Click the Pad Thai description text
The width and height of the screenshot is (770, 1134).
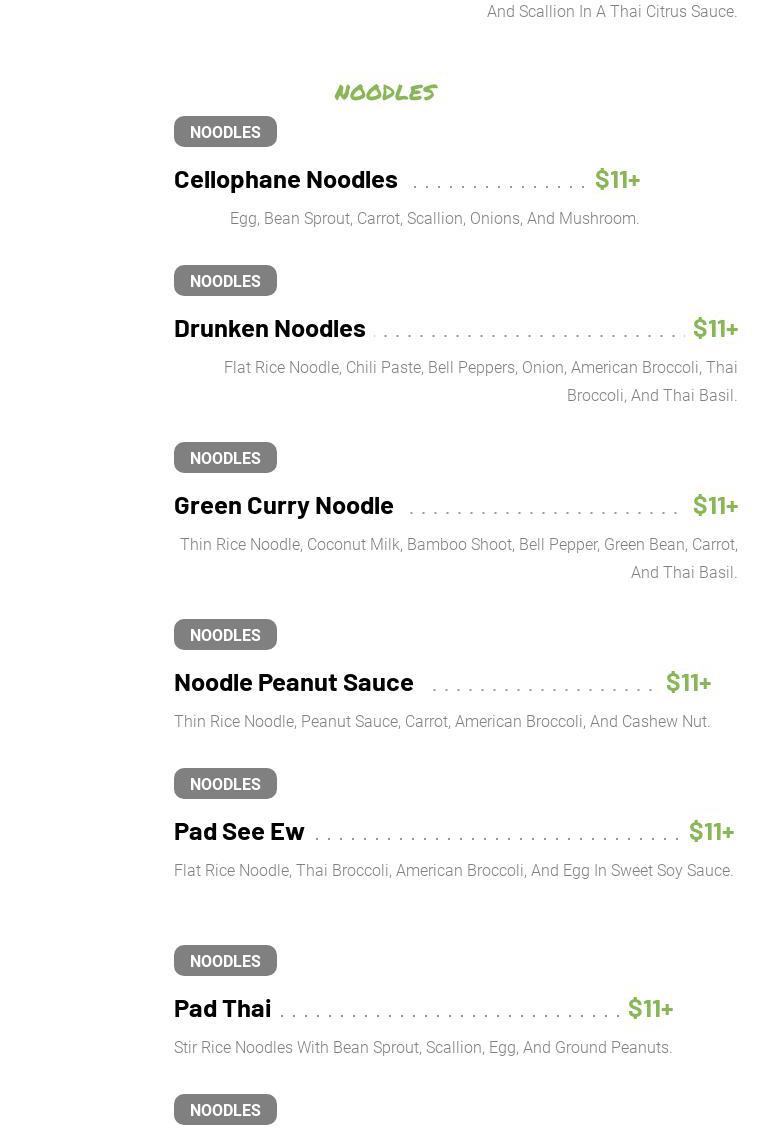tap(423, 1048)
